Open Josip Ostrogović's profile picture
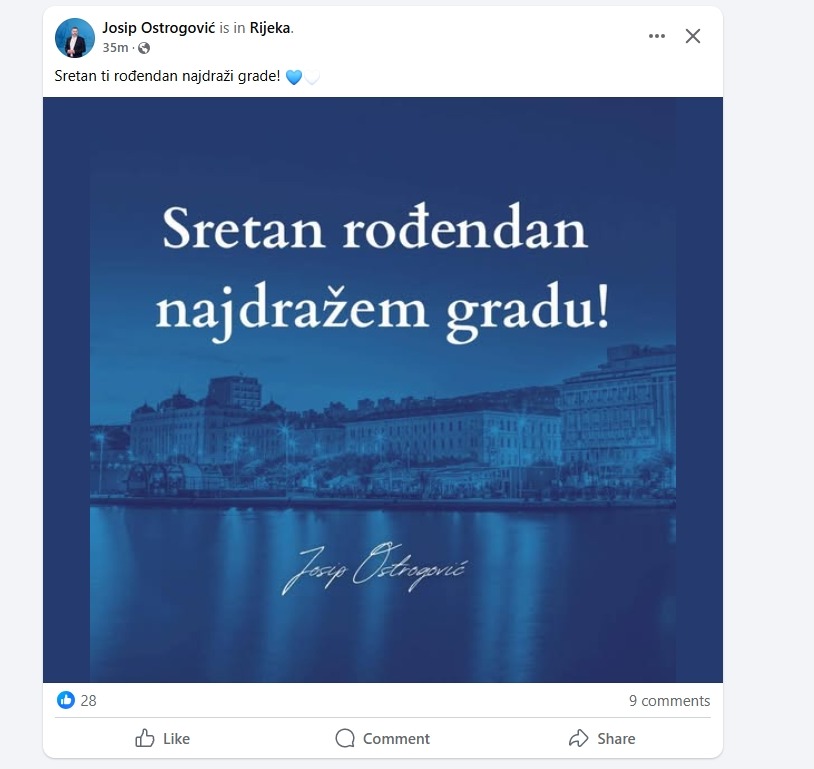Screen dimensions: 814x769 75,38
